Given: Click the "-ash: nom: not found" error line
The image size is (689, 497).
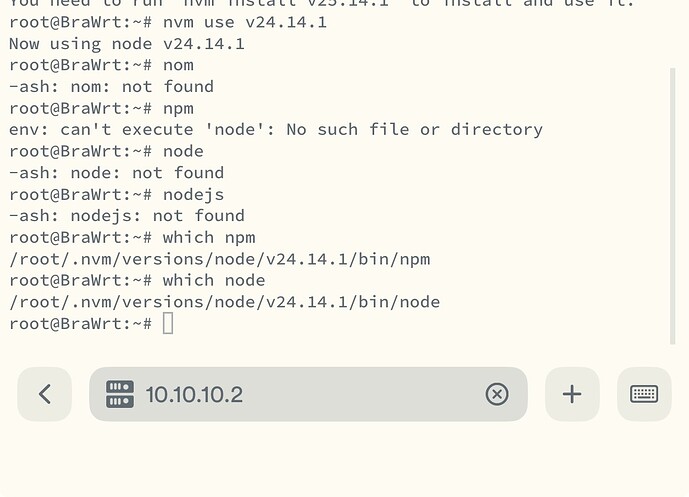Looking at the screenshot, I should (x=112, y=87).
